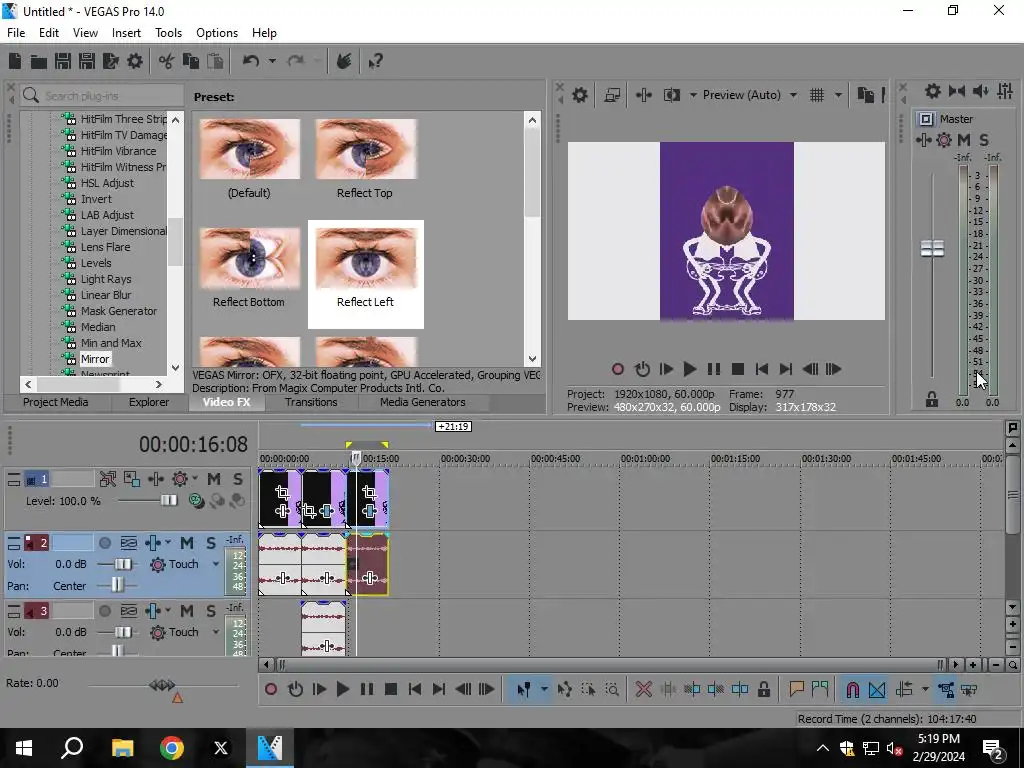Open the Insert menu
Screen dimensions: 1024x768
[126, 33]
